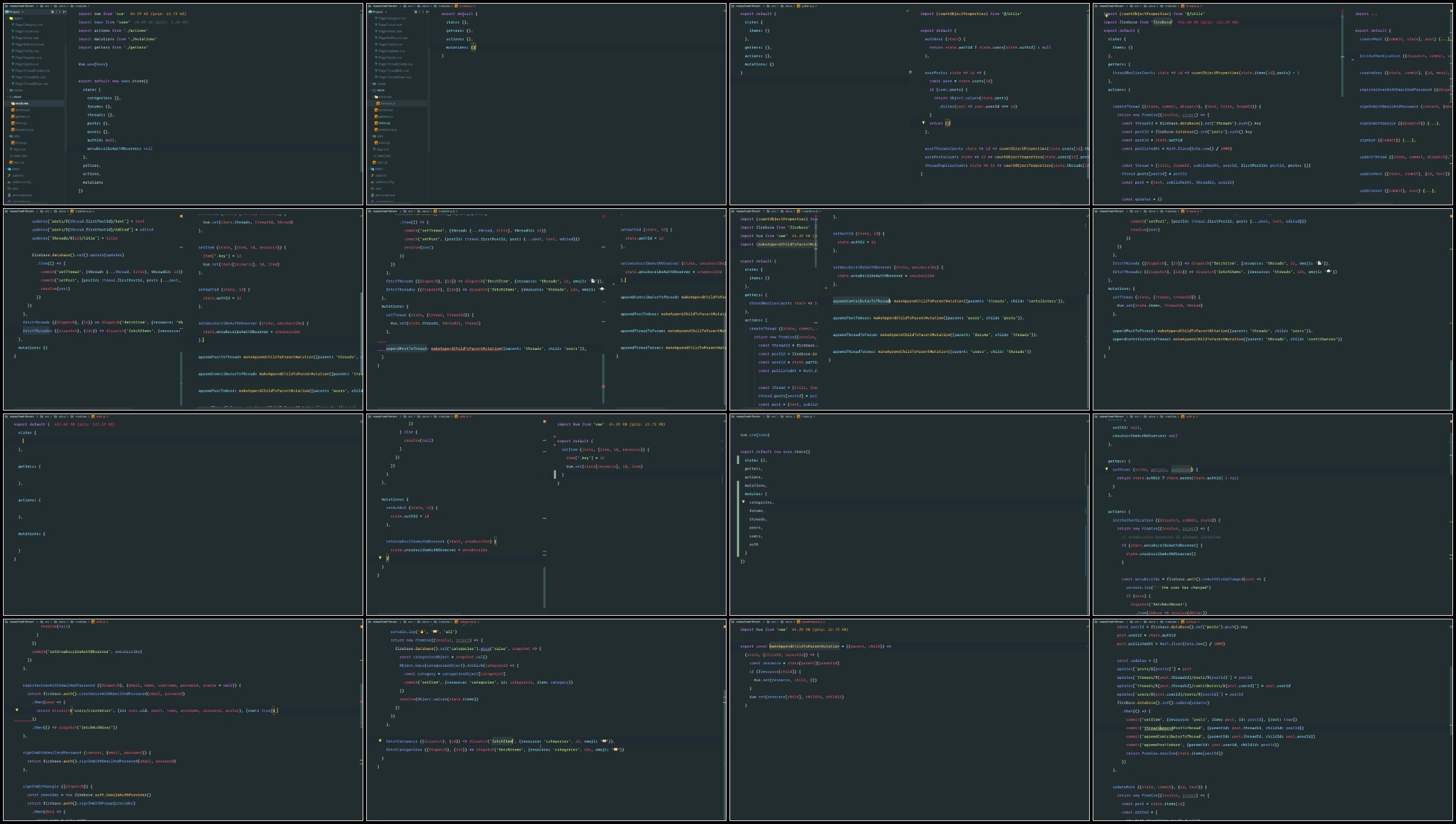The width and height of the screenshot is (1456, 824).
Task: Click lightbulb icon beside return in userPosts frame
Action: click(923, 122)
